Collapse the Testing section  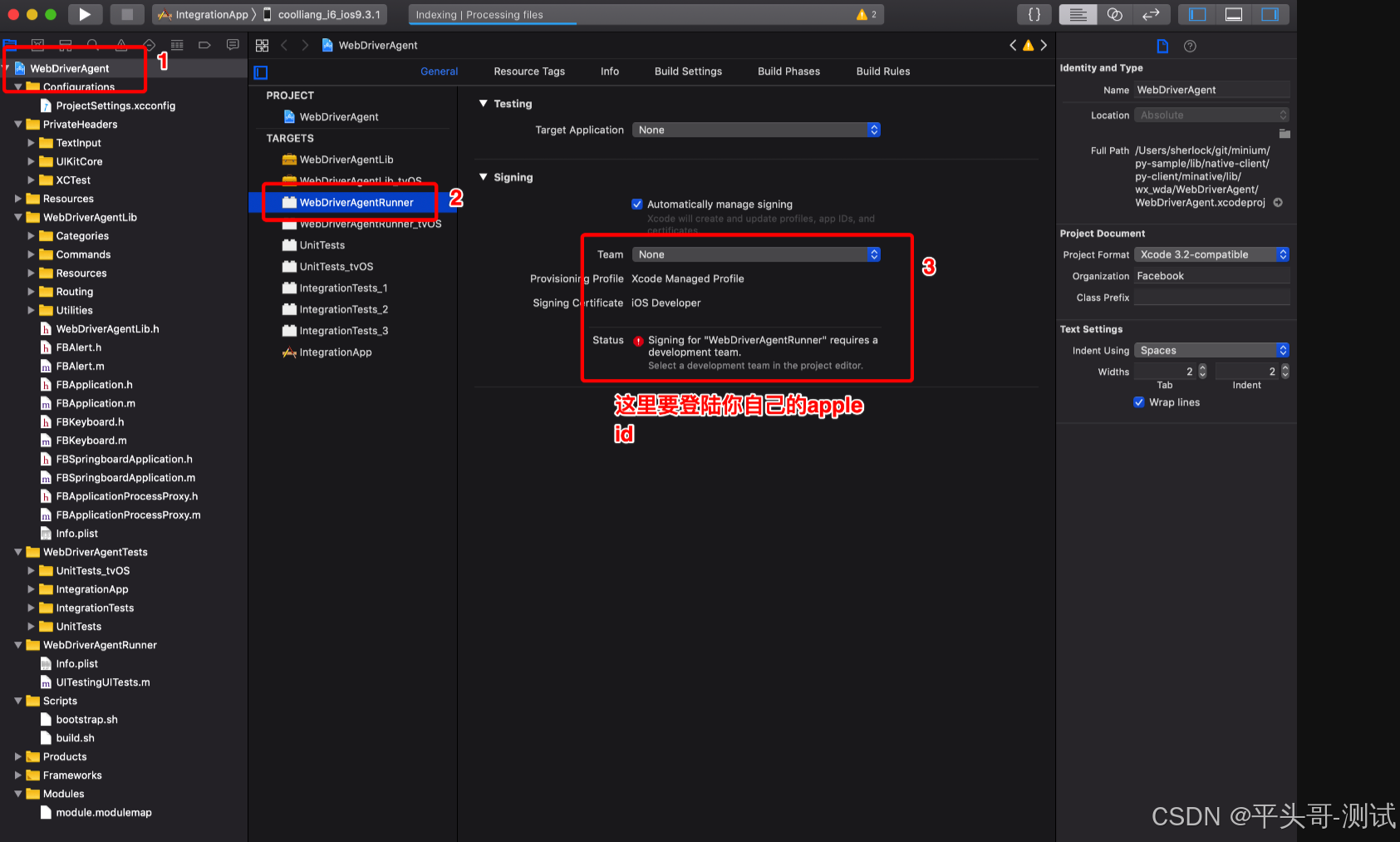[x=483, y=103]
